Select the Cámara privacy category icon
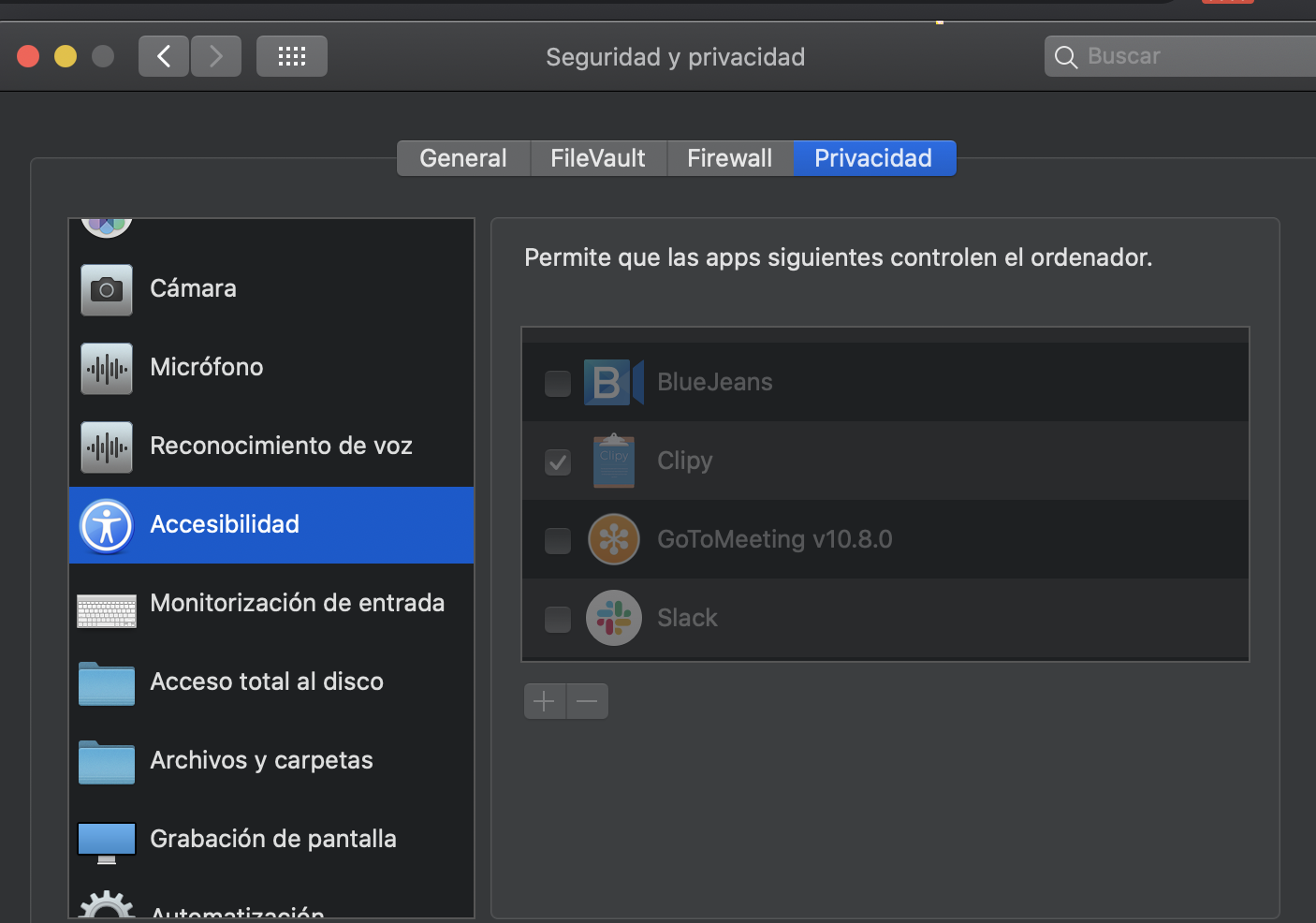Image resolution: width=1316 pixels, height=923 pixels. tap(106, 289)
